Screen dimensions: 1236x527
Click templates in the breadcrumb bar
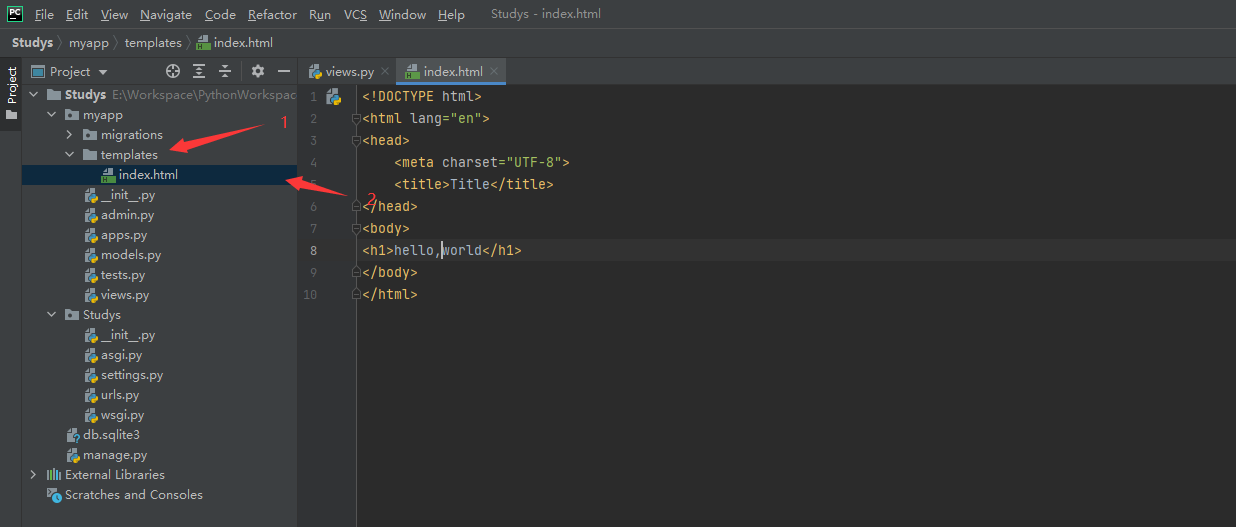coord(153,43)
